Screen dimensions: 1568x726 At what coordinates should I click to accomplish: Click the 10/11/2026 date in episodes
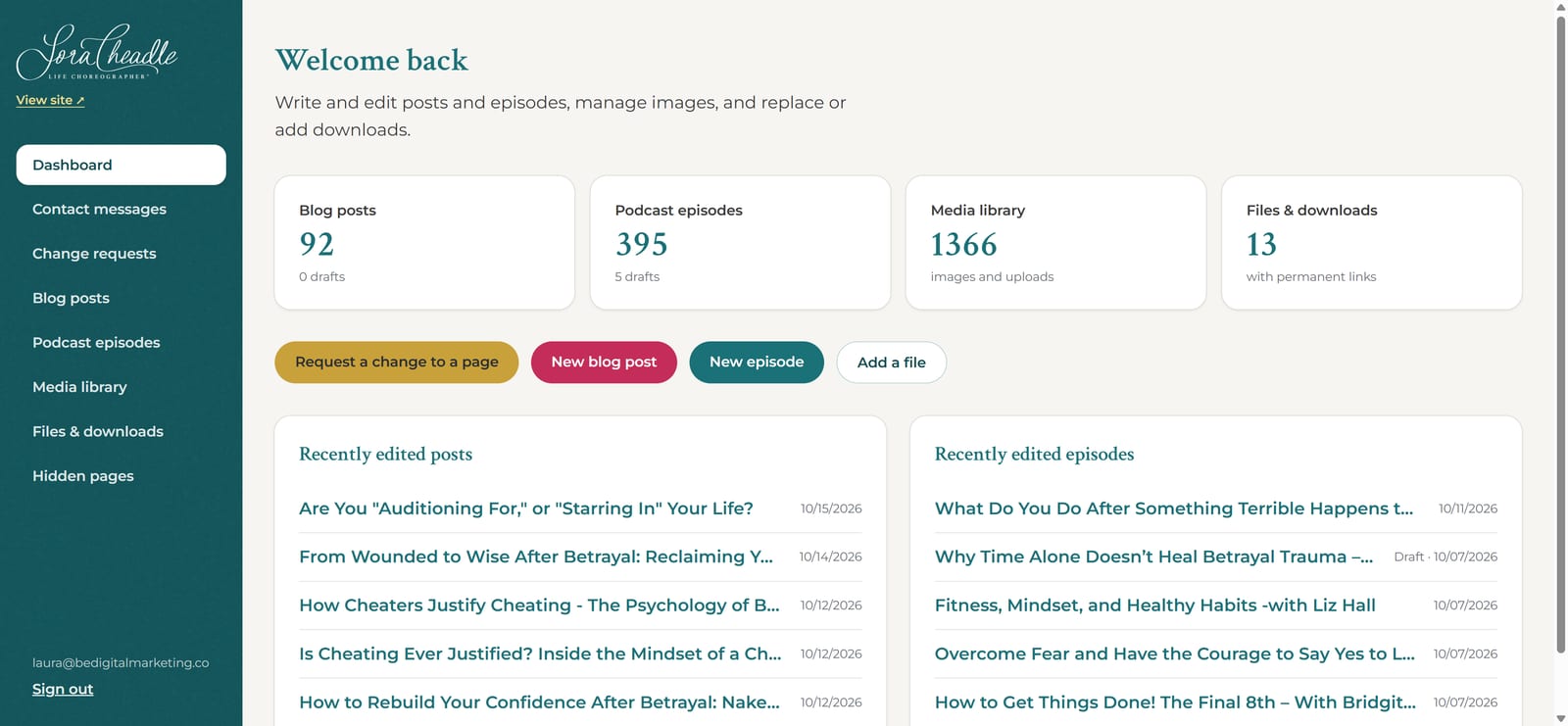1468,508
